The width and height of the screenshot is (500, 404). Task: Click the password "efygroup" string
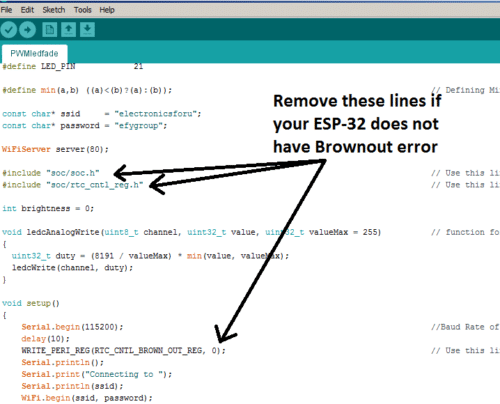point(141,126)
